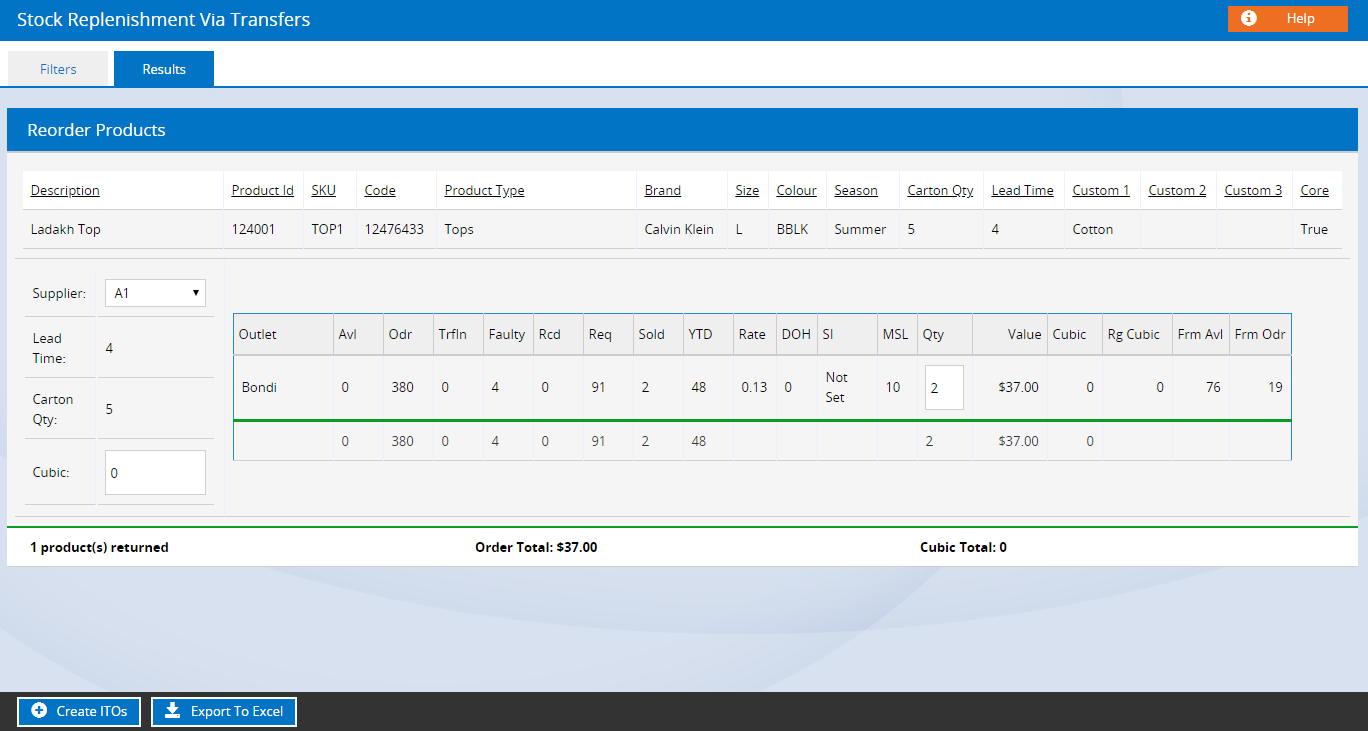Click colour value BBLK
Viewport: 1368px width, 731px height.
coord(794,229)
